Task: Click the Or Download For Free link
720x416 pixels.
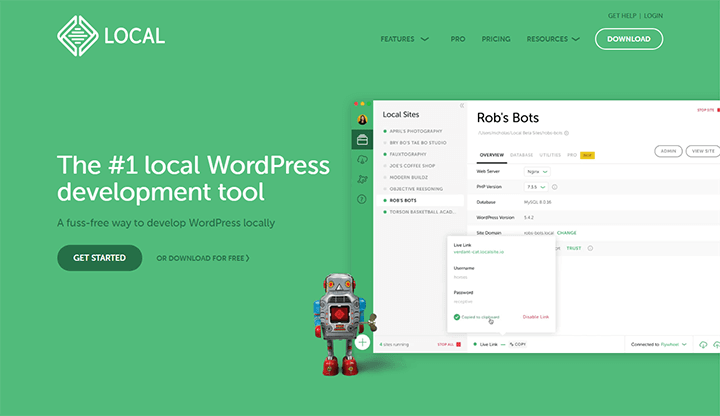Action: point(203,258)
